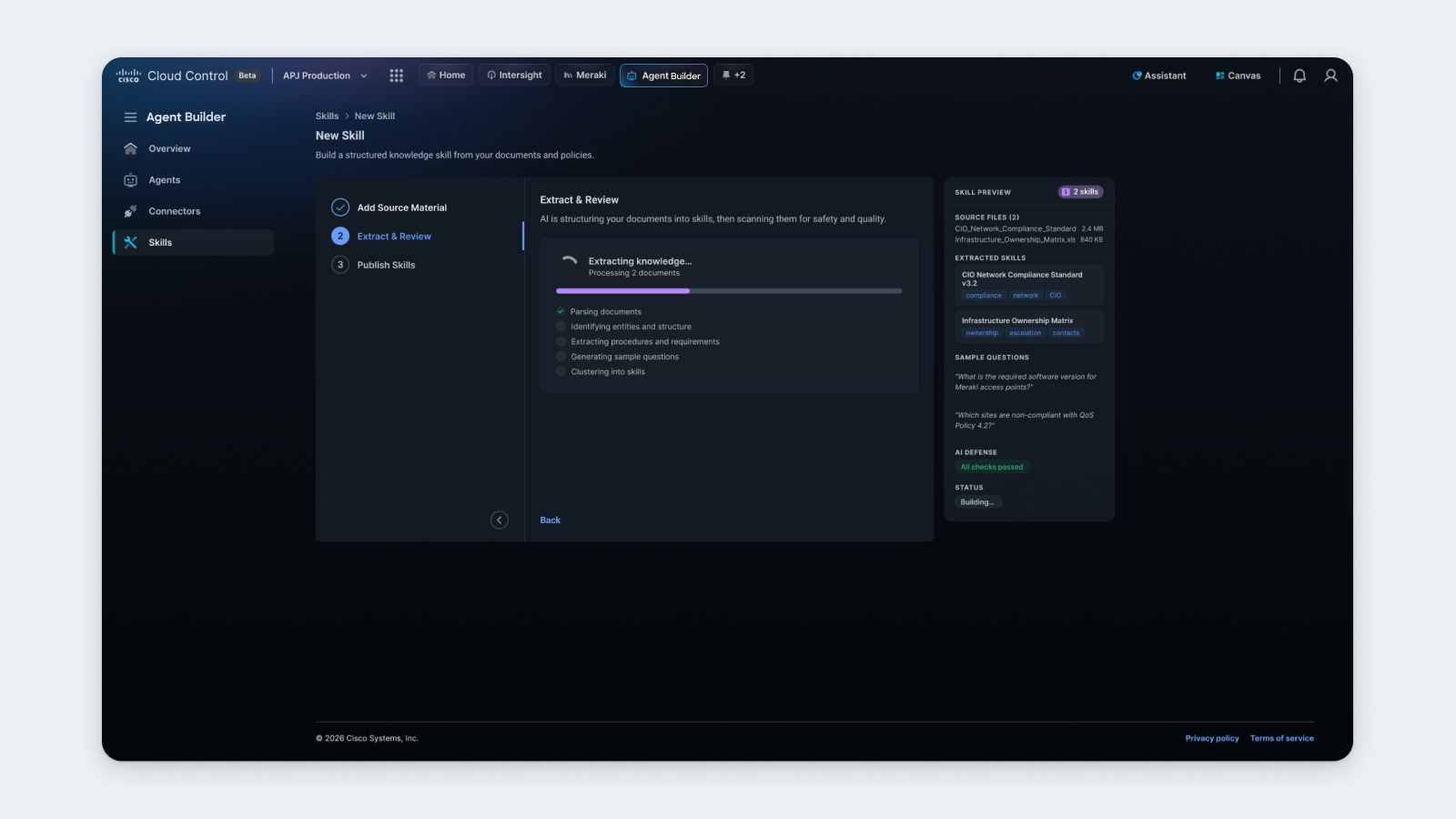Select the Agent Builder tab
Screen dimensions: 1456x819
tap(663, 76)
